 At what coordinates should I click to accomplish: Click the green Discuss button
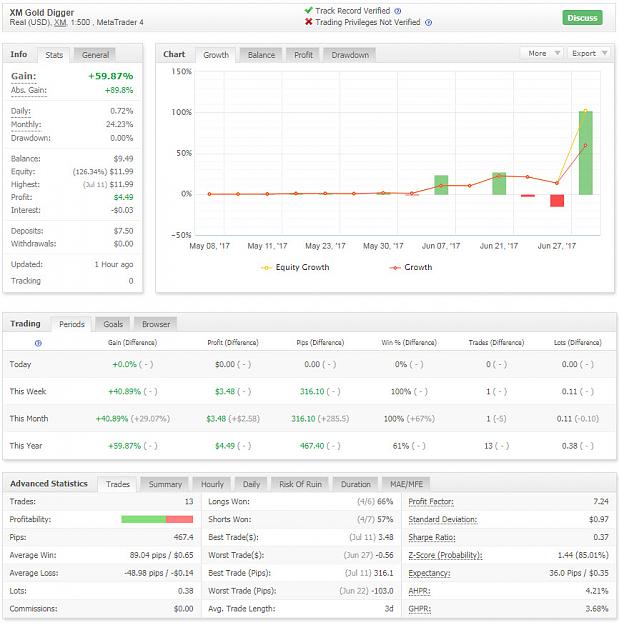[x=582, y=18]
